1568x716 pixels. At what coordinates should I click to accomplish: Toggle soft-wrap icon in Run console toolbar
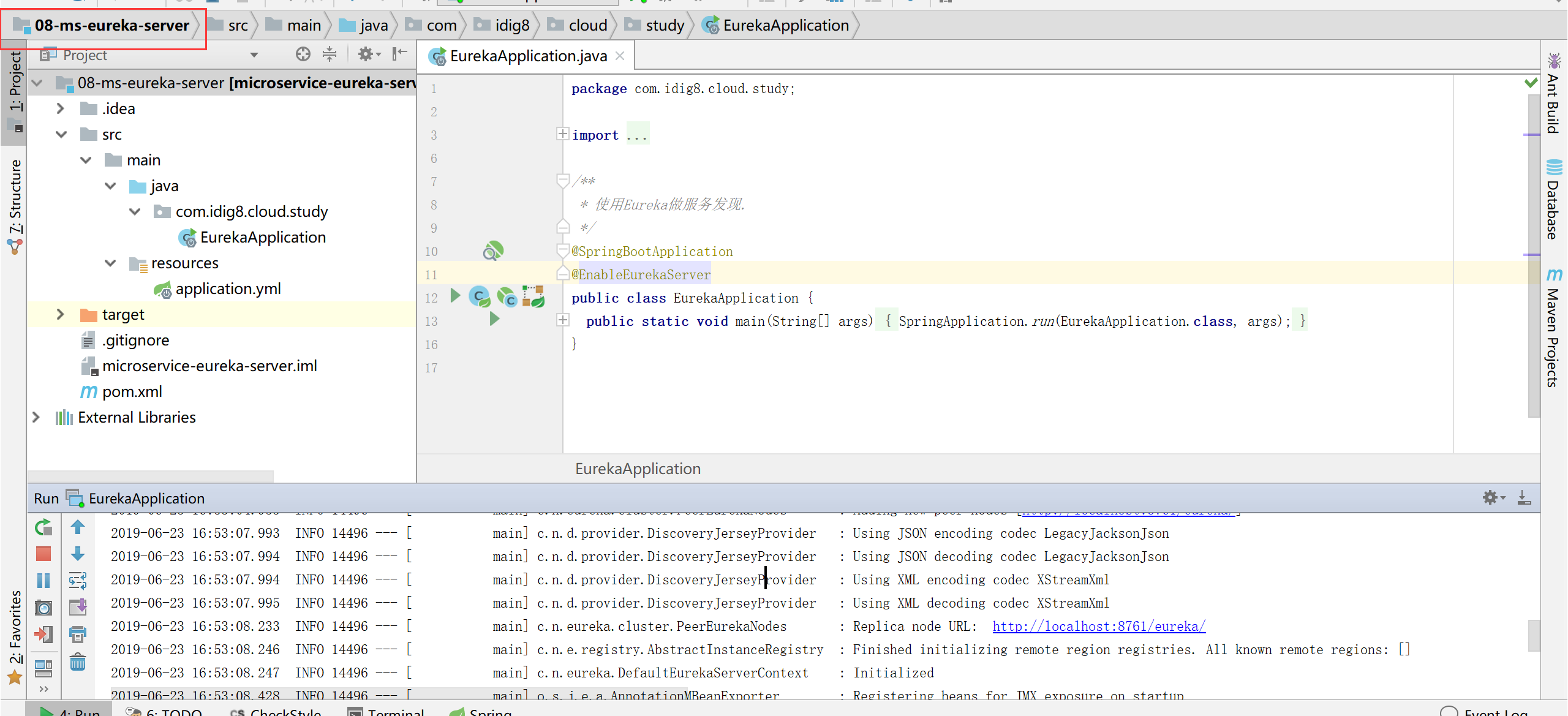coord(78,580)
